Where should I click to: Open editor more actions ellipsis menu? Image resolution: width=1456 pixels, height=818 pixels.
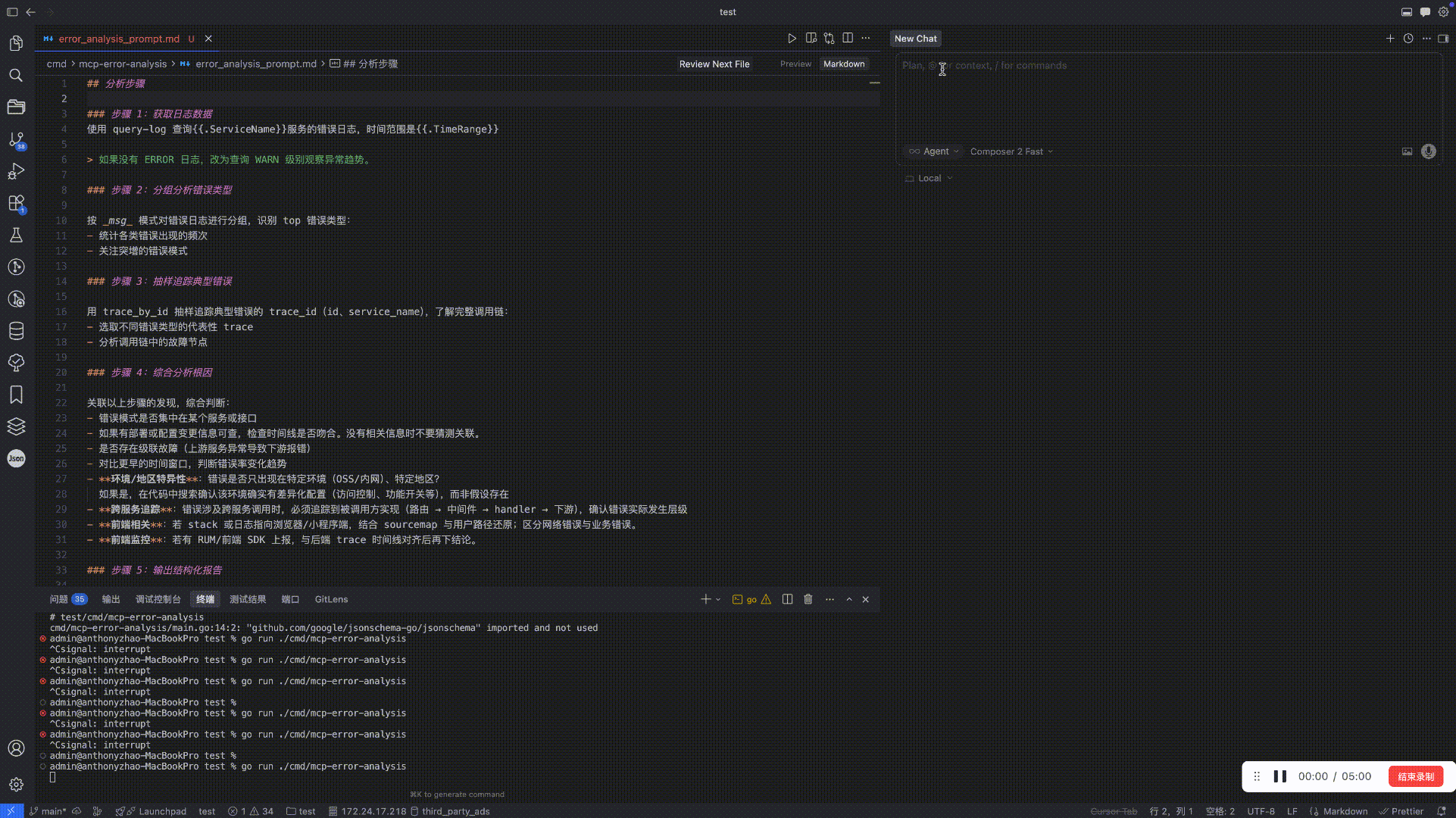tap(866, 39)
